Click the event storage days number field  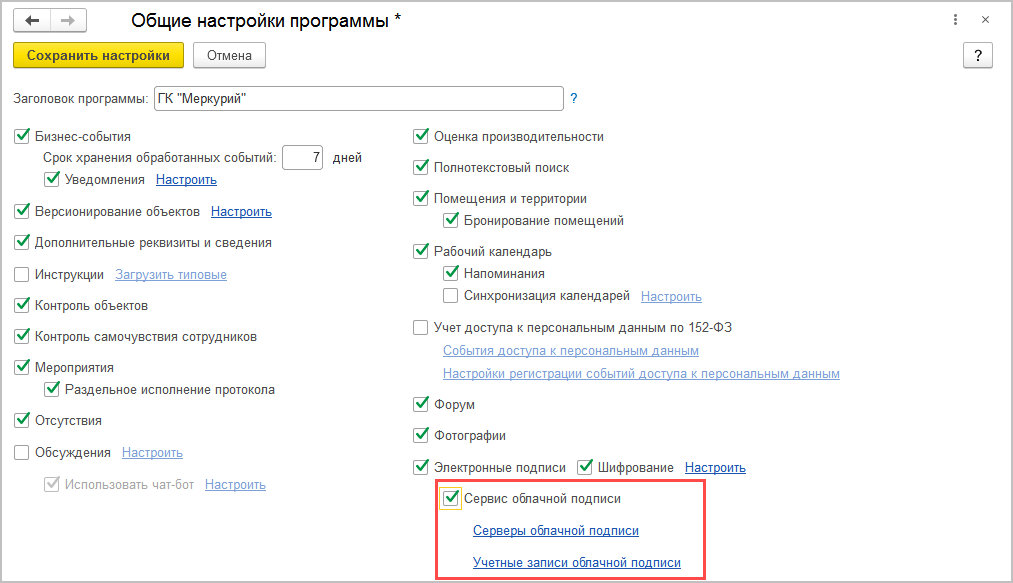click(303, 157)
